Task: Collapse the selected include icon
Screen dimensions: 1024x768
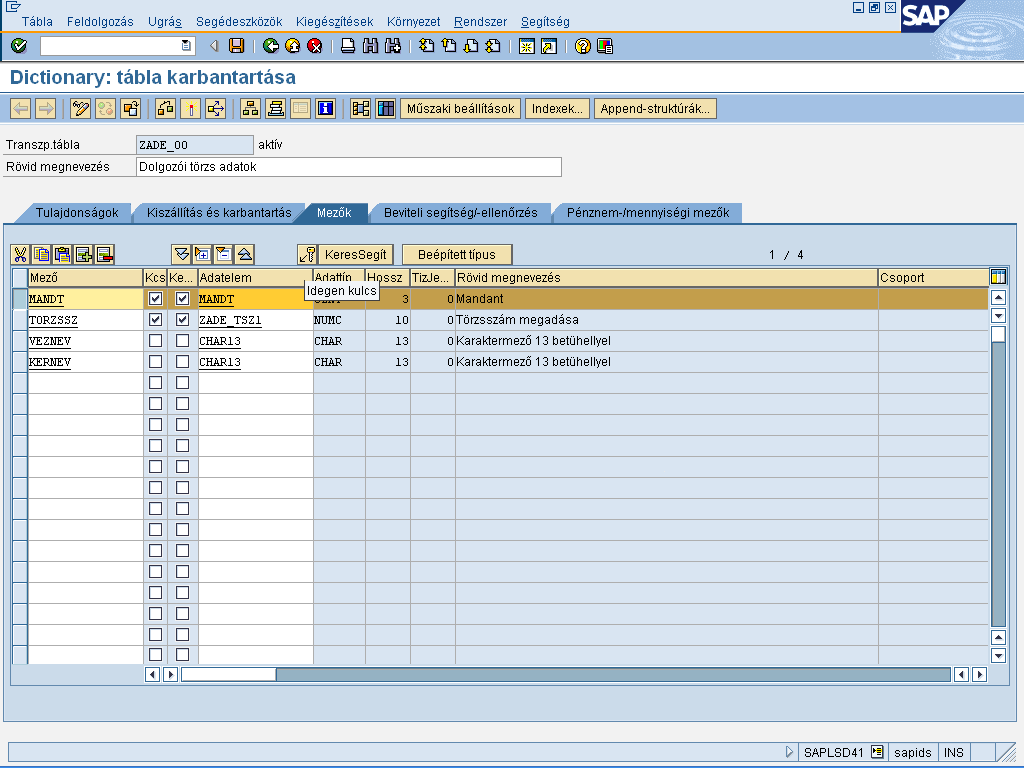Action: 223,254
